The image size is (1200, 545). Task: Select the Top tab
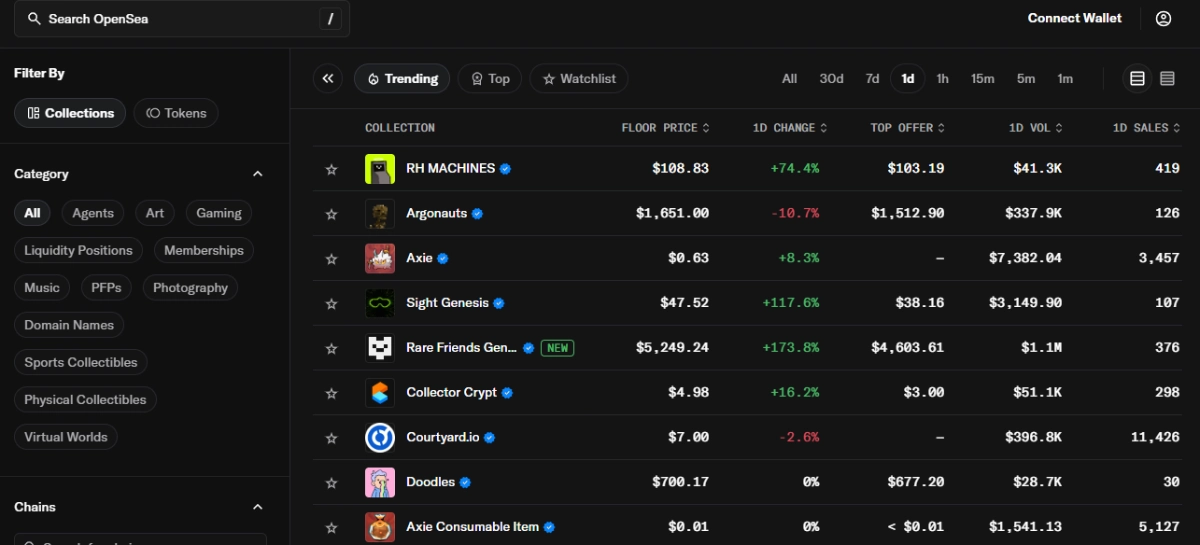click(490, 78)
